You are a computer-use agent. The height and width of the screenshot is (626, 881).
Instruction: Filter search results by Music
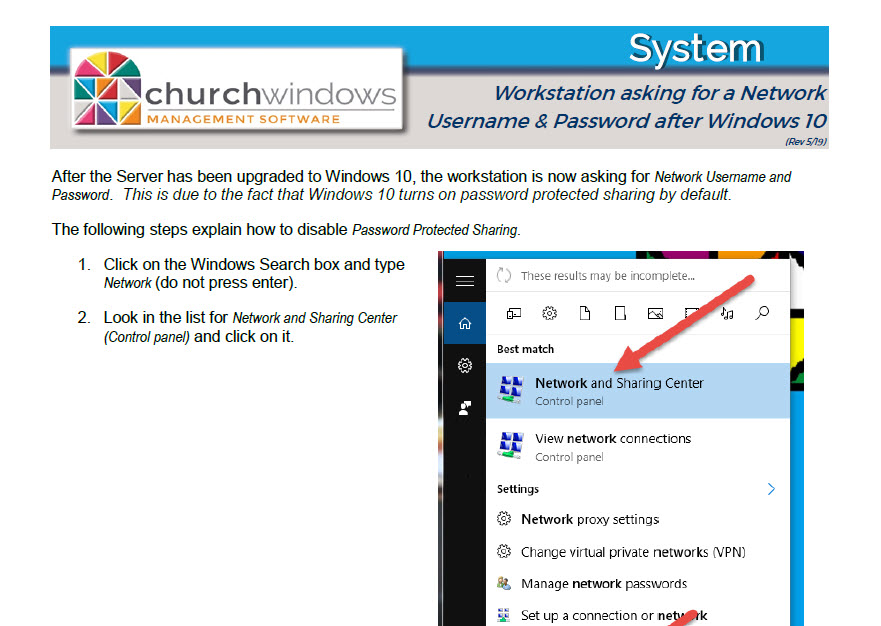pyautogui.click(x=727, y=314)
